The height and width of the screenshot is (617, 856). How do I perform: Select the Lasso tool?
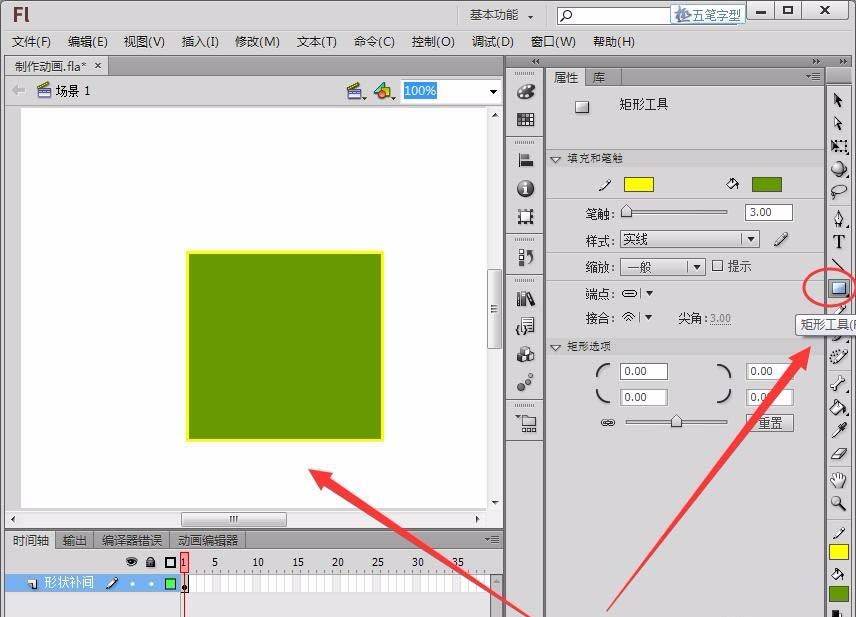coord(839,192)
